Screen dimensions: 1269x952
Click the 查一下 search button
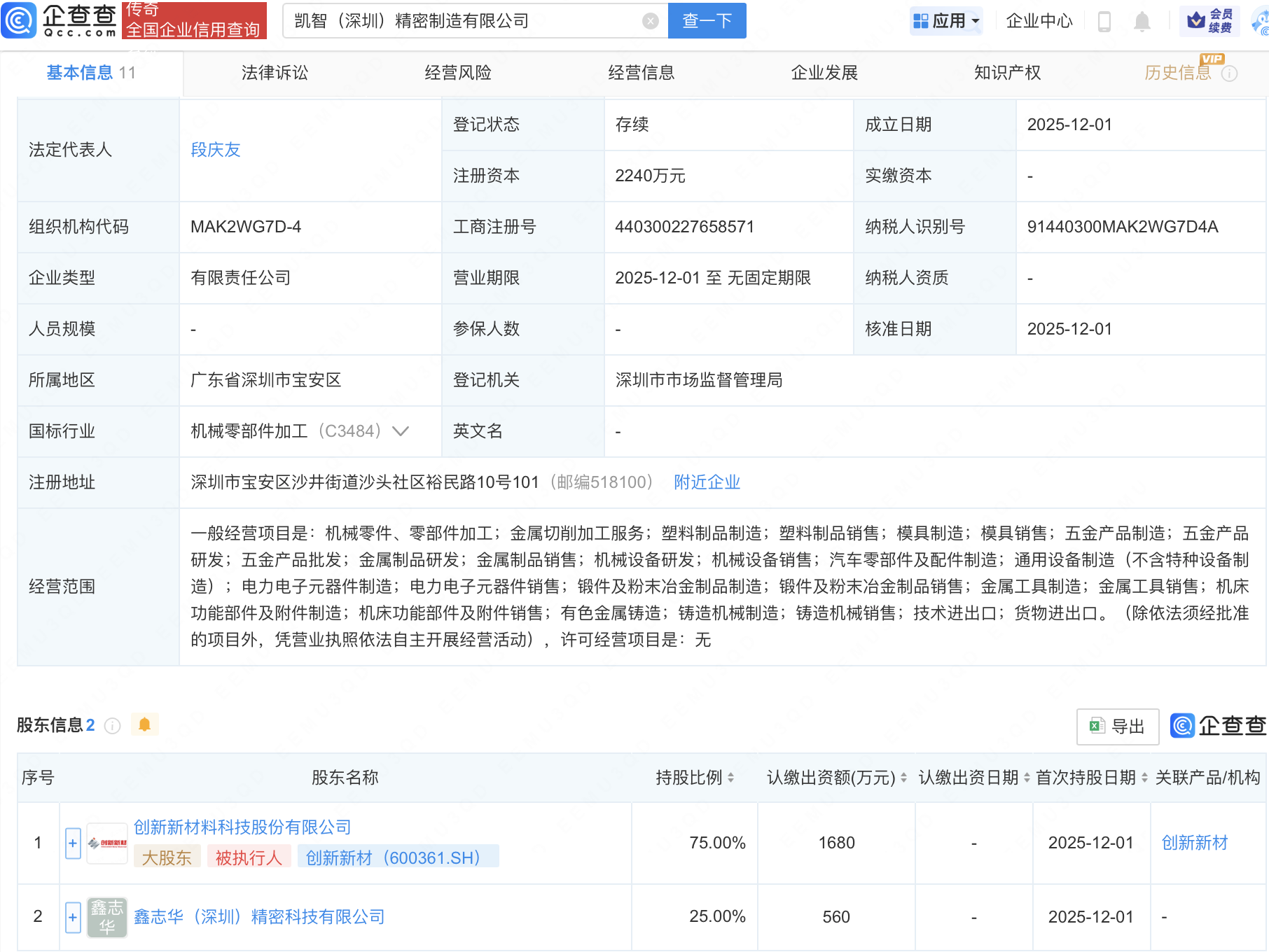click(707, 21)
